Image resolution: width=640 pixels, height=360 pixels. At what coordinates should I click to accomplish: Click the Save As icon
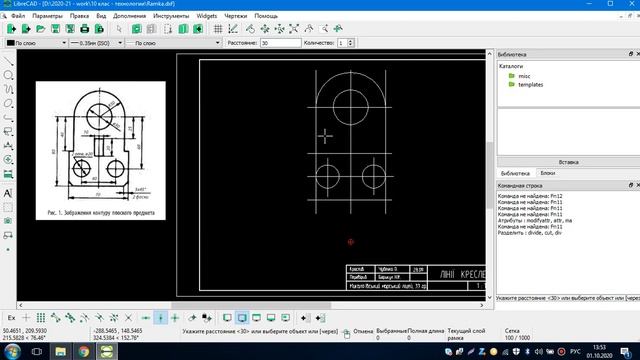pyautogui.click(x=70, y=29)
